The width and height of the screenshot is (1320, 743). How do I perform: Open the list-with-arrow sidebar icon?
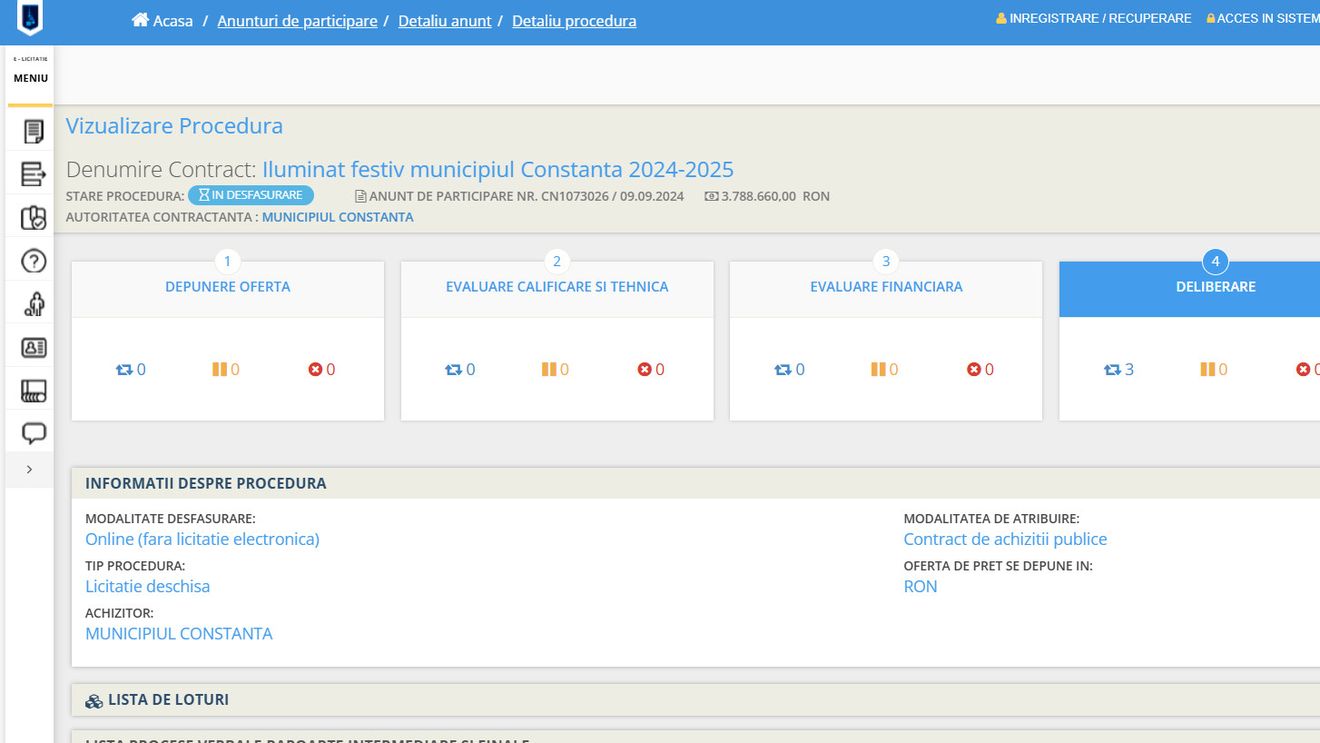coord(33,174)
